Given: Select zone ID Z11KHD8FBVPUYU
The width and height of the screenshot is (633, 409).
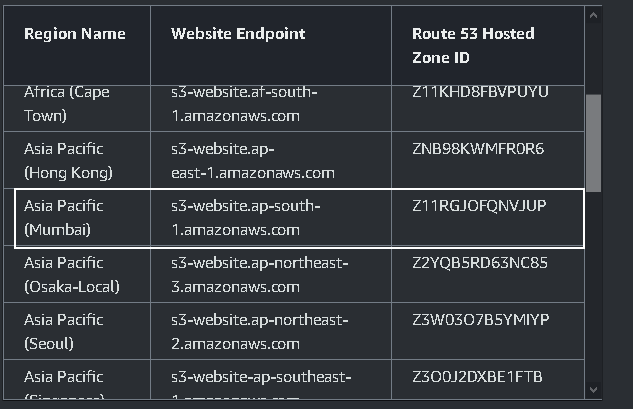Looking at the screenshot, I should [480, 92].
